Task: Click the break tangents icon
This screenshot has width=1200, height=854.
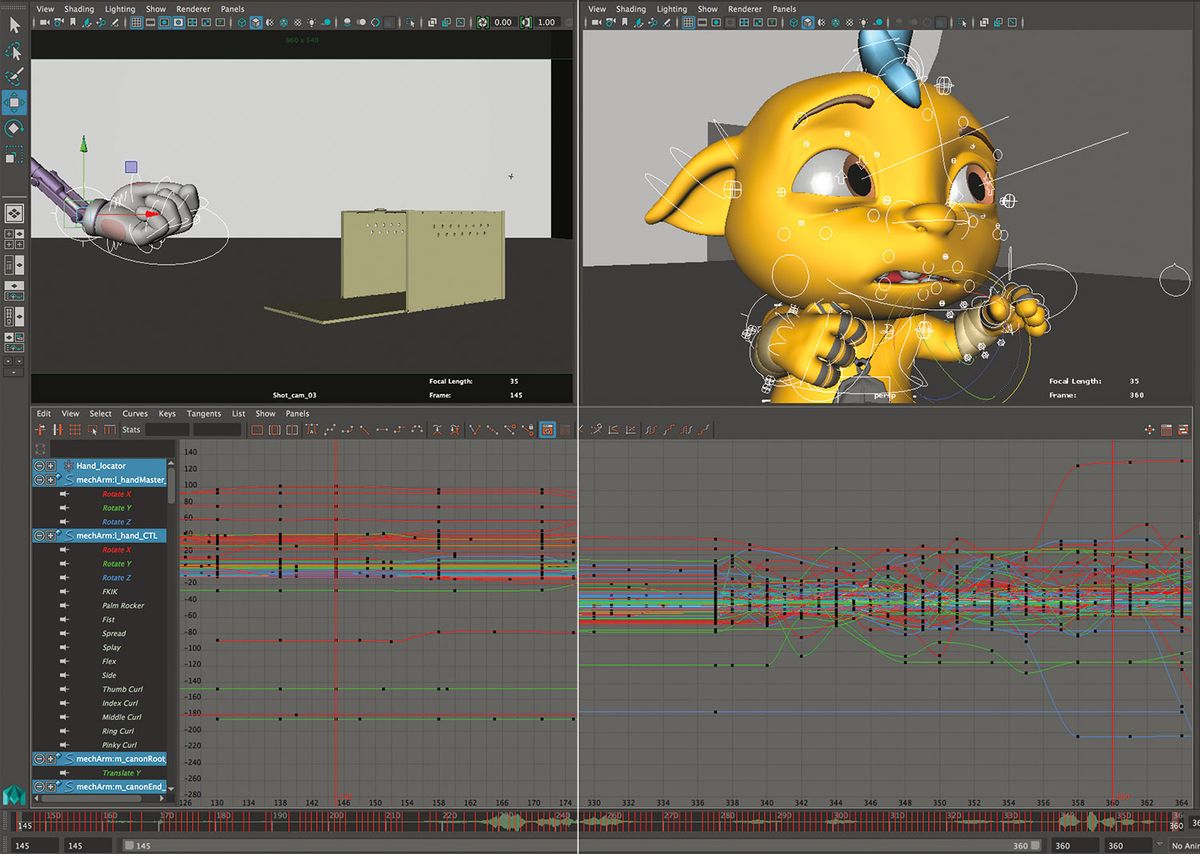Action: pyautogui.click(x=475, y=430)
